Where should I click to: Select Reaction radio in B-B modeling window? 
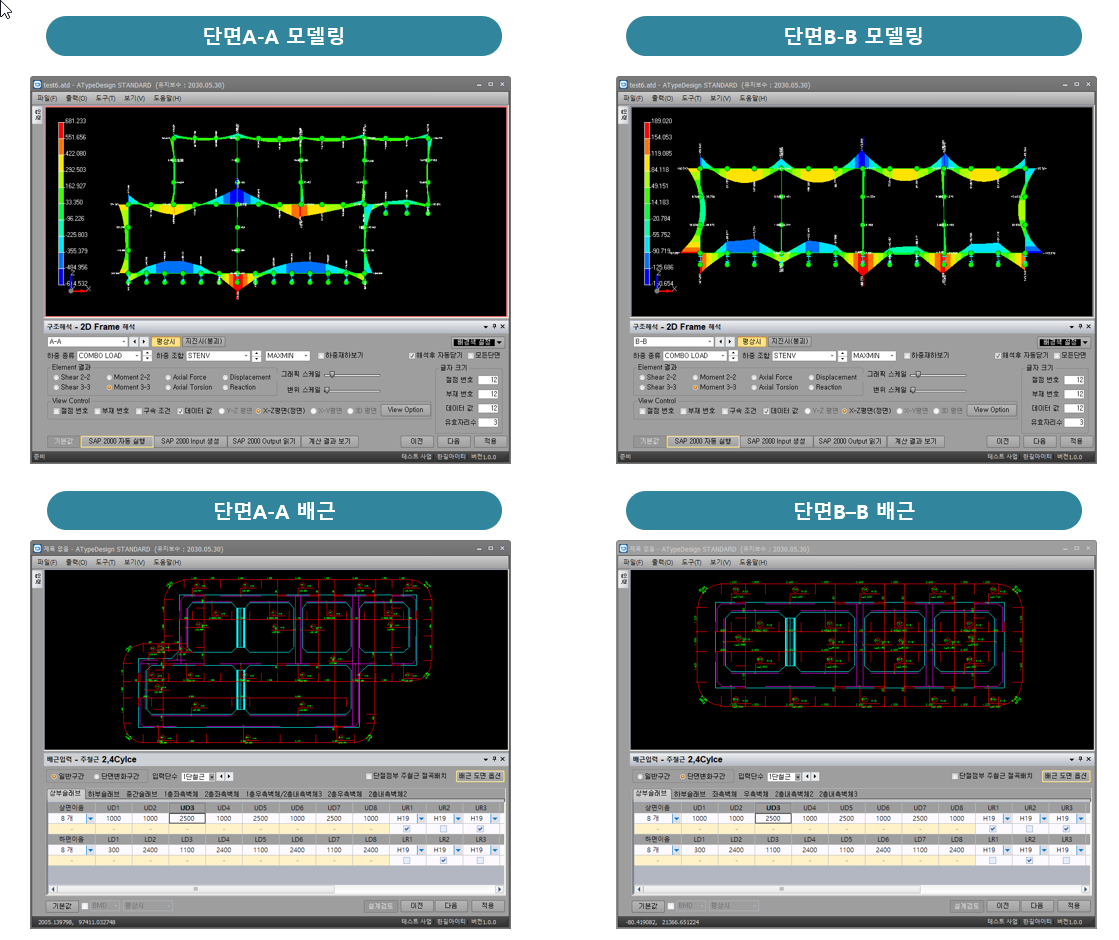(811, 388)
